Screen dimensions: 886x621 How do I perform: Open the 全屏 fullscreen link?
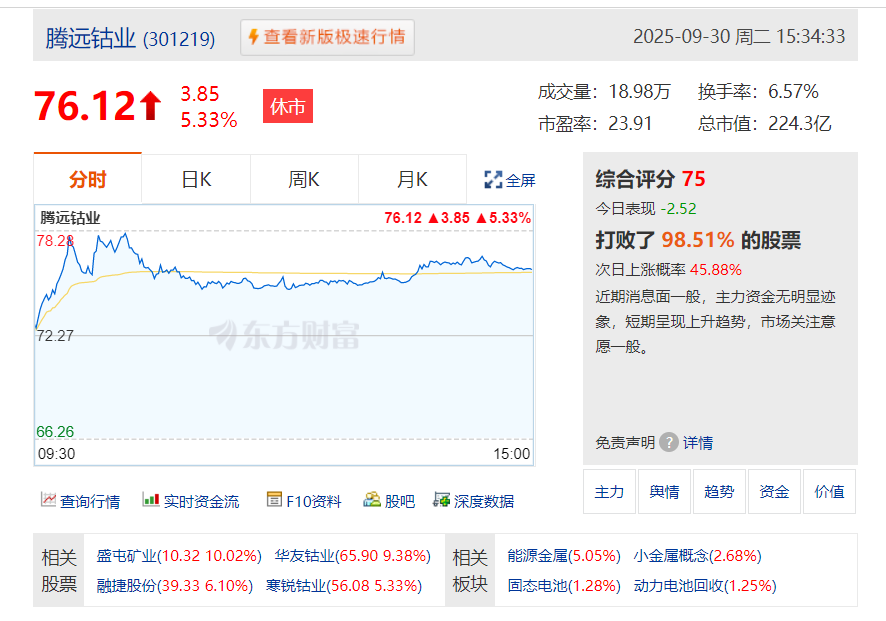click(x=520, y=180)
